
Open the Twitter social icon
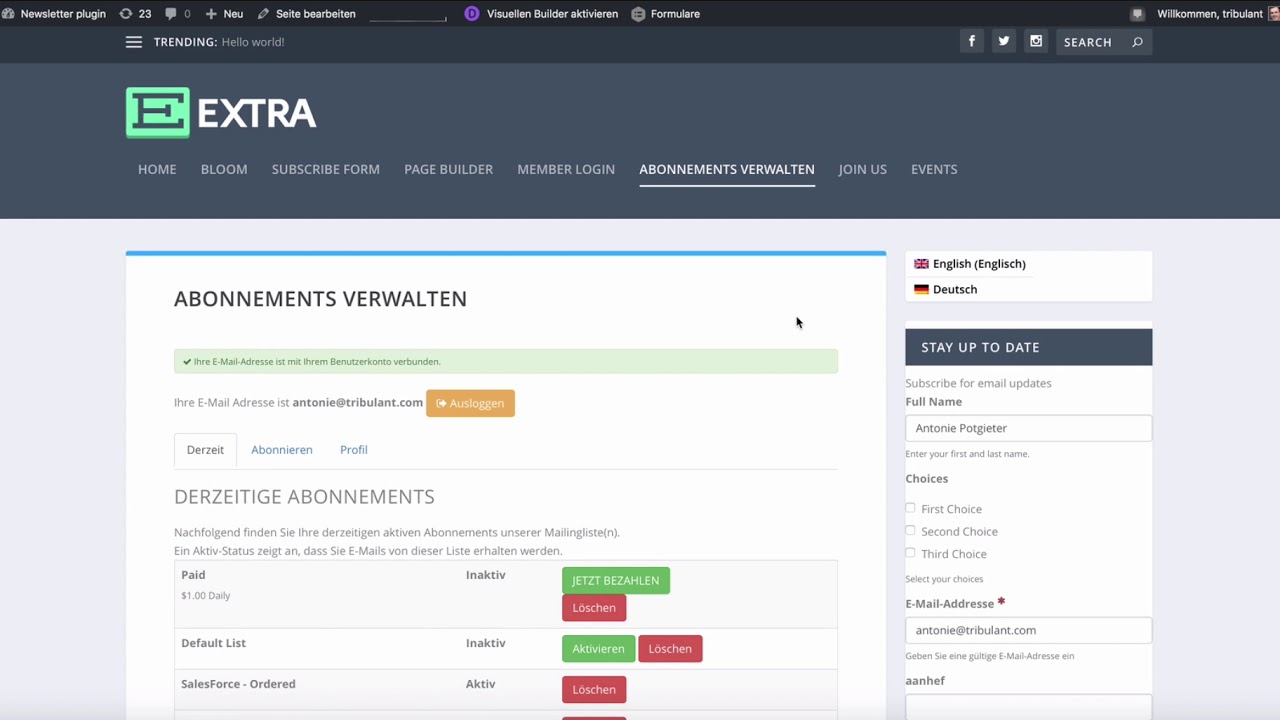point(1003,41)
